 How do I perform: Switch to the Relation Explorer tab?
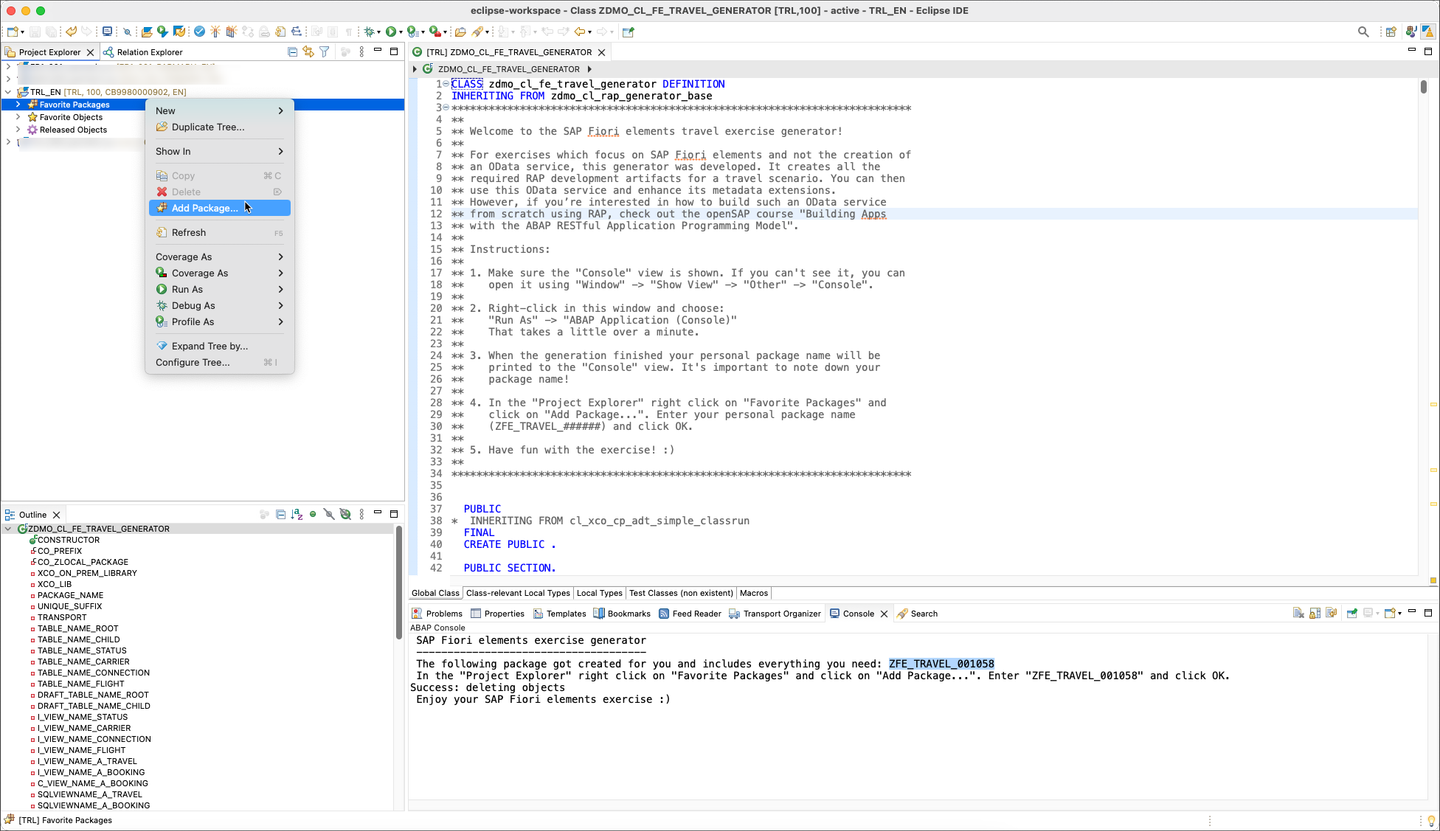142,52
